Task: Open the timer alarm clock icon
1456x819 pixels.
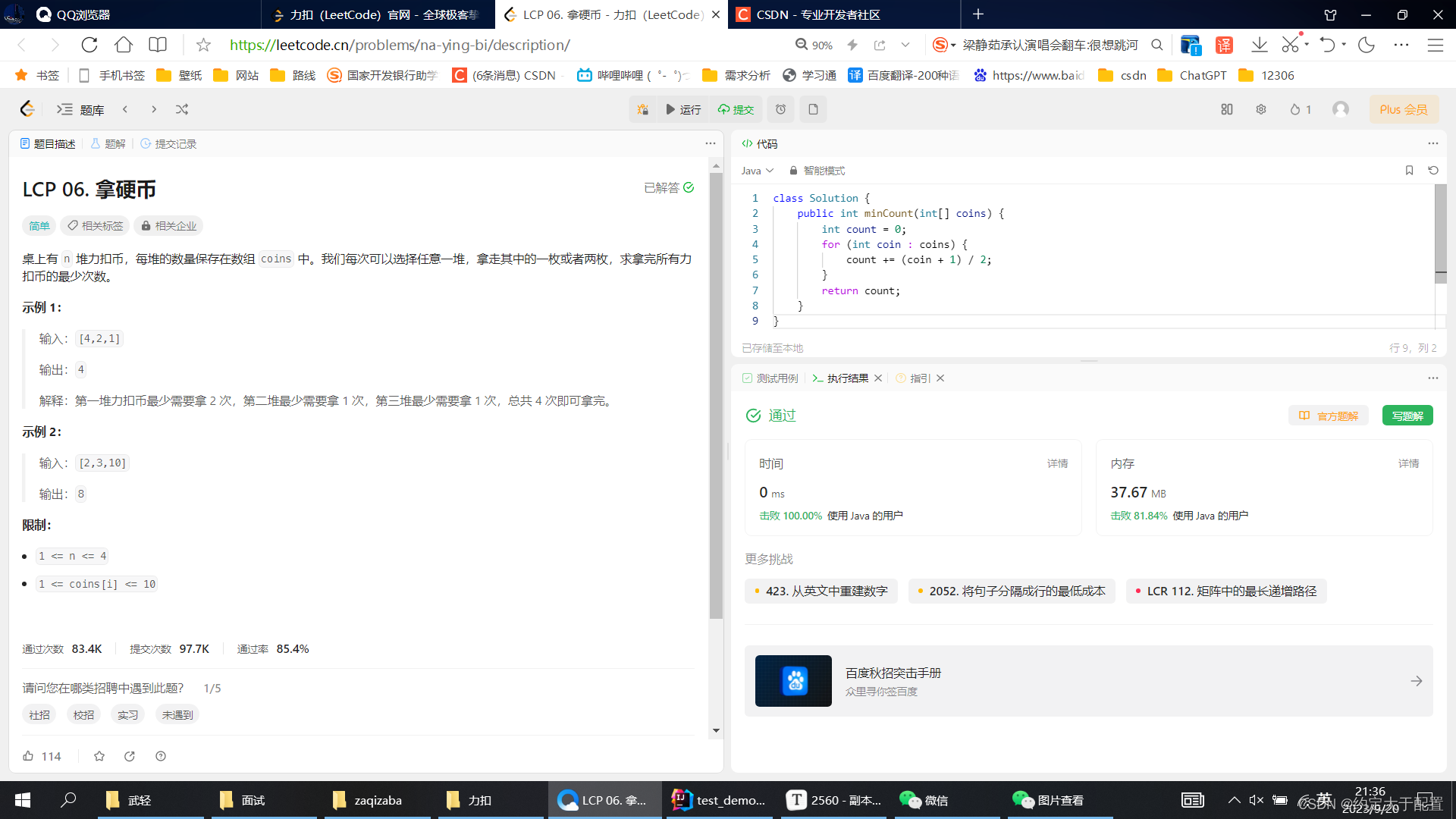Action: 780,109
